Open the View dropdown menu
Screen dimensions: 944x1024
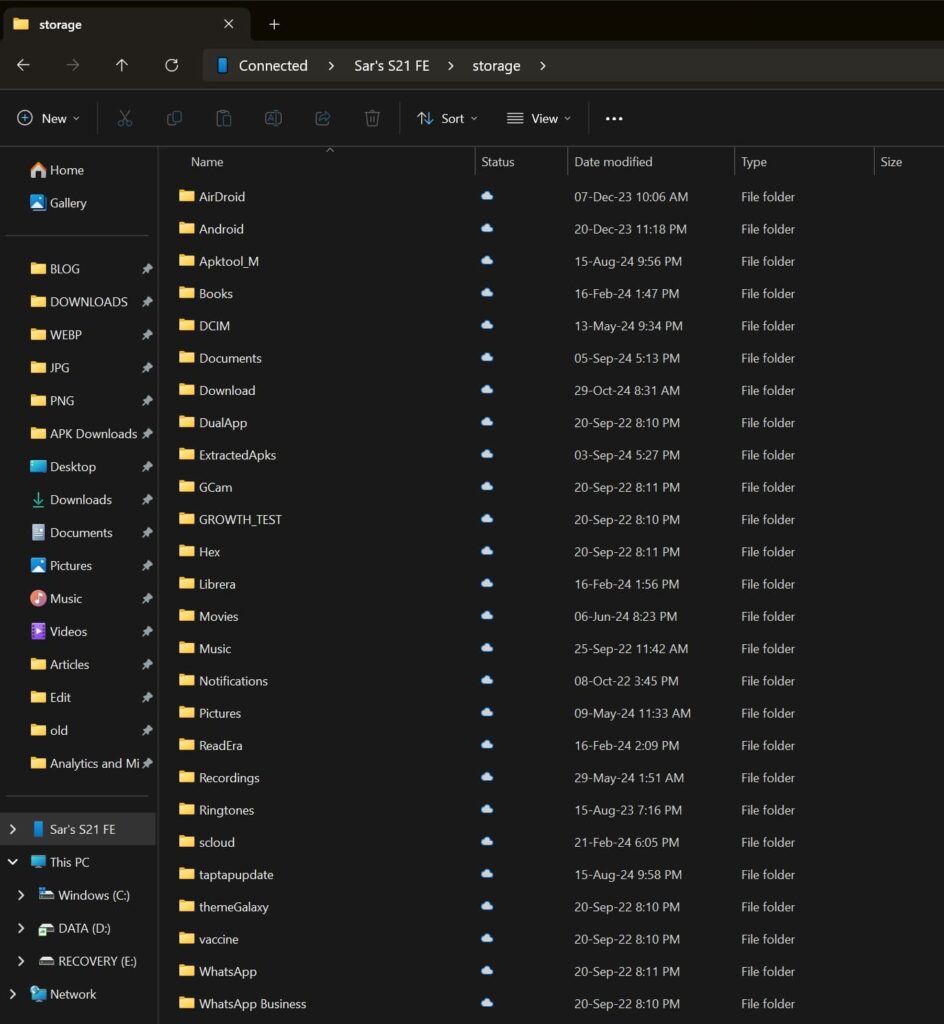coord(539,118)
